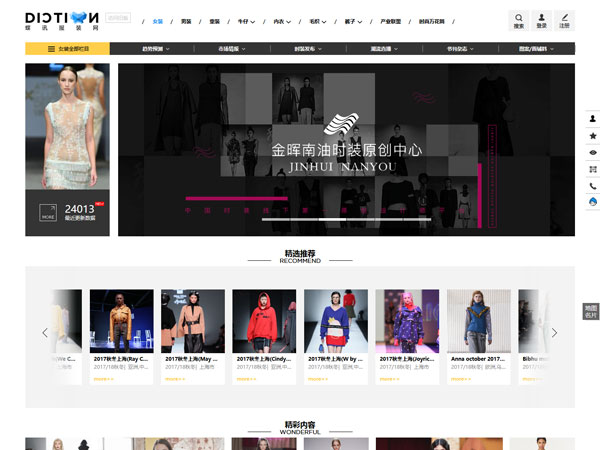This screenshot has height=450, width=600.
Task: Open the 趋势预测 dropdown menu
Action: pyautogui.click(x=158, y=48)
